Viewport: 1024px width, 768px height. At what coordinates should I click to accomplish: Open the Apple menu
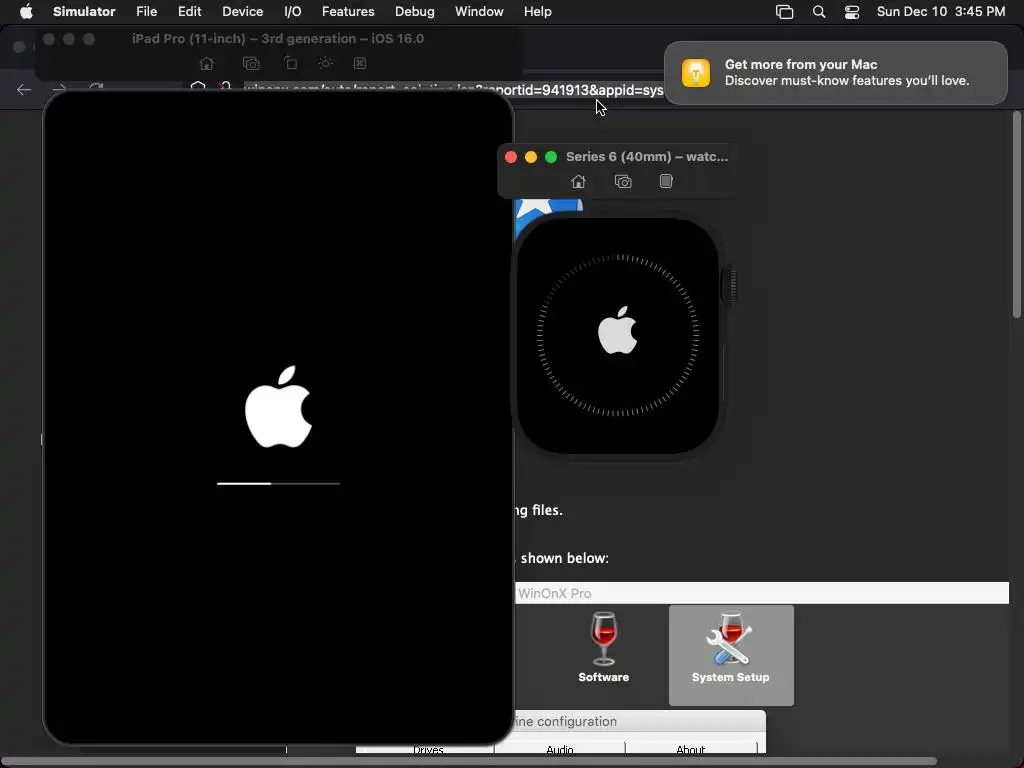click(x=26, y=11)
